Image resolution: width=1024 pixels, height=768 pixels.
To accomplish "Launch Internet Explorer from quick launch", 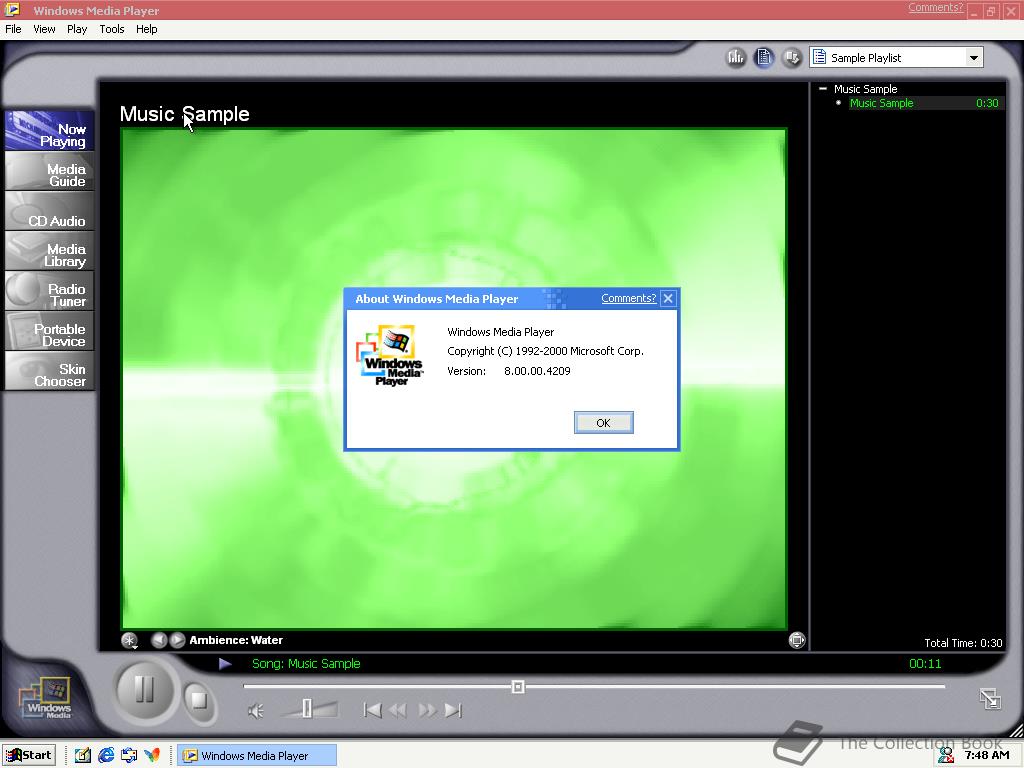I will (106, 756).
